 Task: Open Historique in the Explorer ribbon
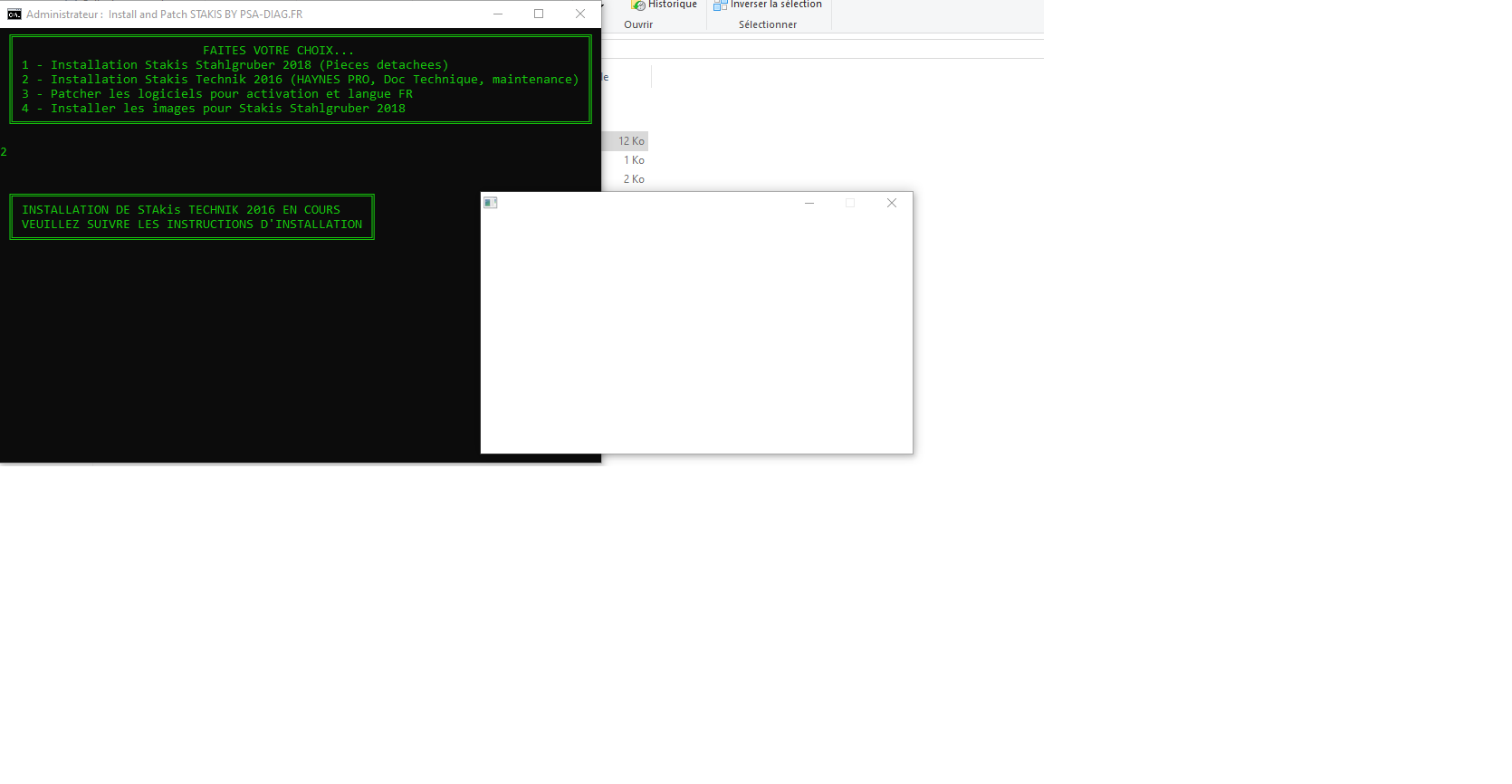665,5
